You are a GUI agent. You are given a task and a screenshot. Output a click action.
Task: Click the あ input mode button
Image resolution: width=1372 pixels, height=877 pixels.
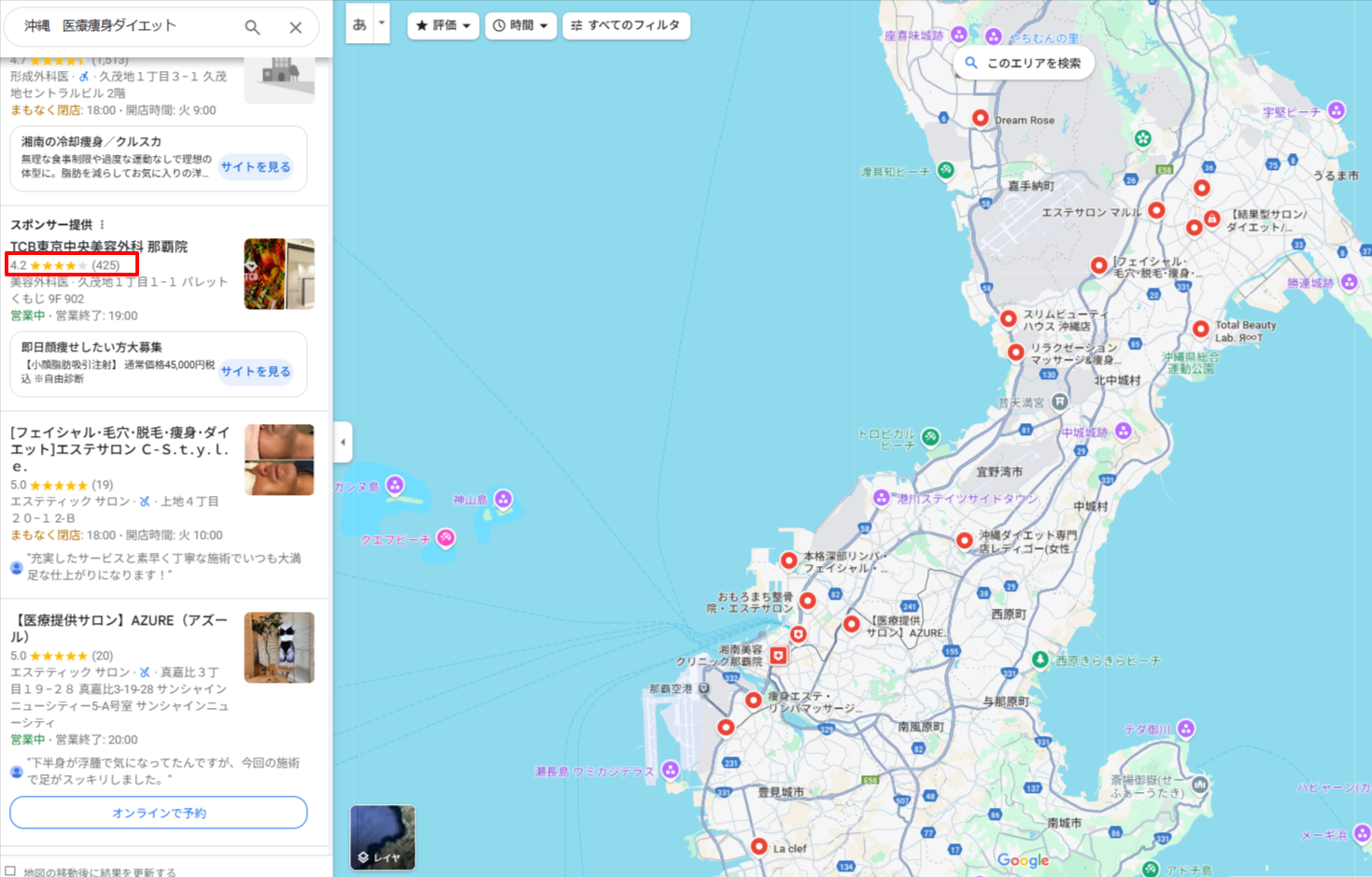coord(360,23)
